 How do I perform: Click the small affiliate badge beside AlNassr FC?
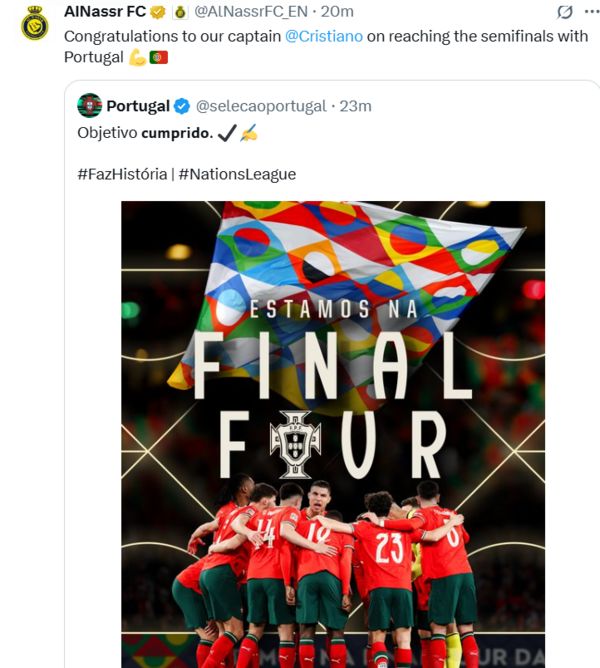(180, 12)
